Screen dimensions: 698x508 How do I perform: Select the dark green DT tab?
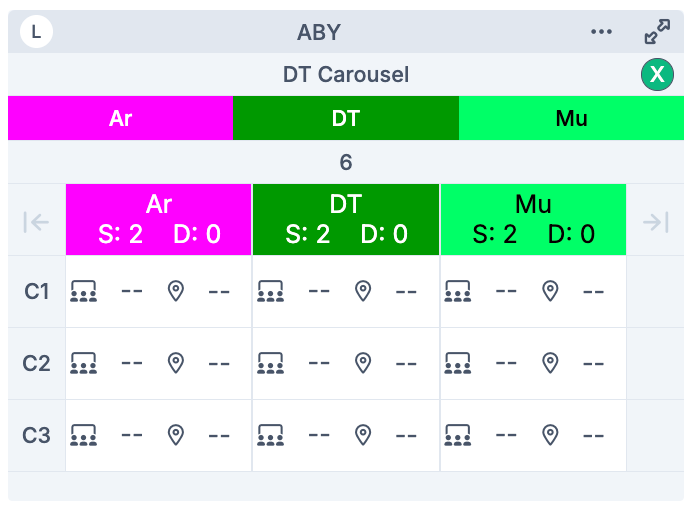[x=346, y=118]
